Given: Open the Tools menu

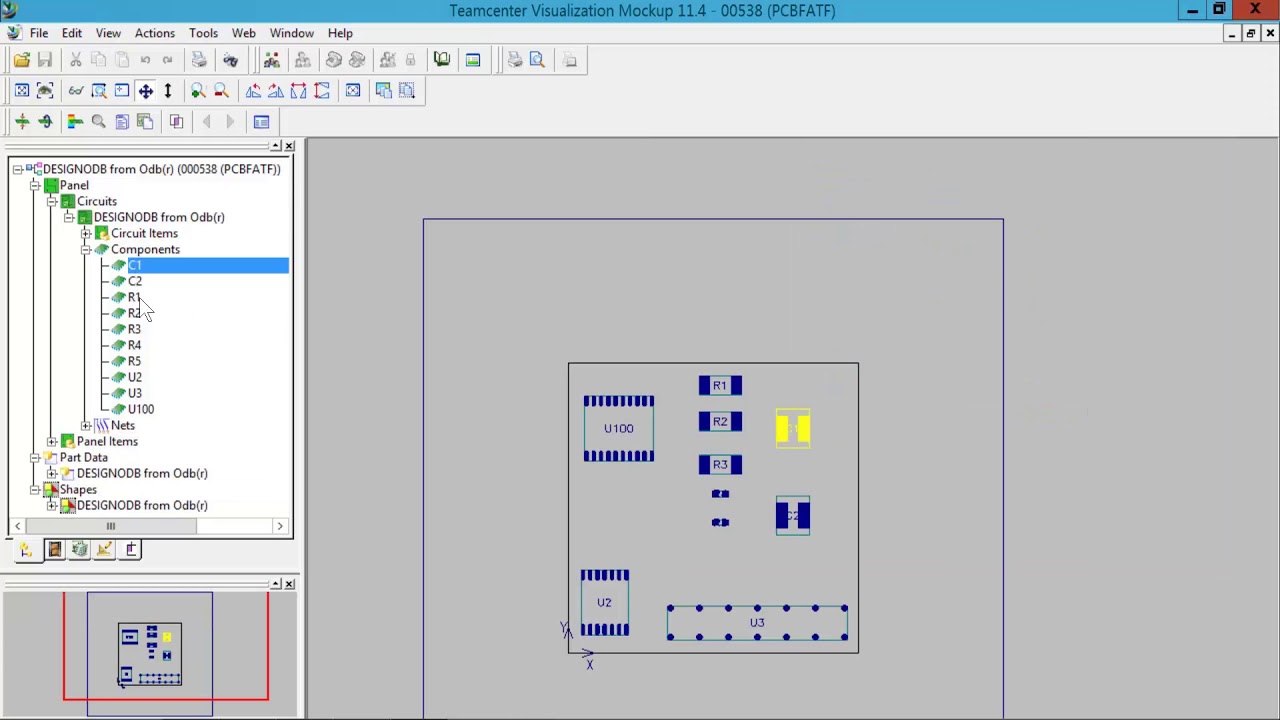Looking at the screenshot, I should [x=203, y=33].
